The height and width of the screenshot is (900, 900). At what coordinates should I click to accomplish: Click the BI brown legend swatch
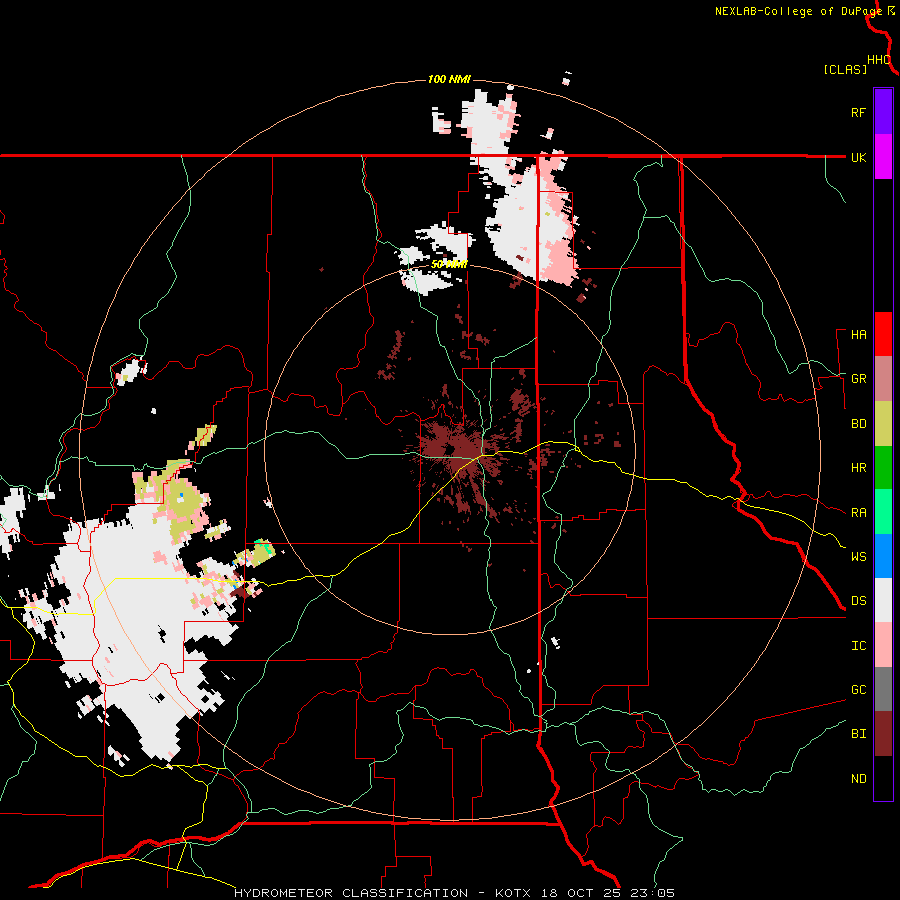click(883, 734)
